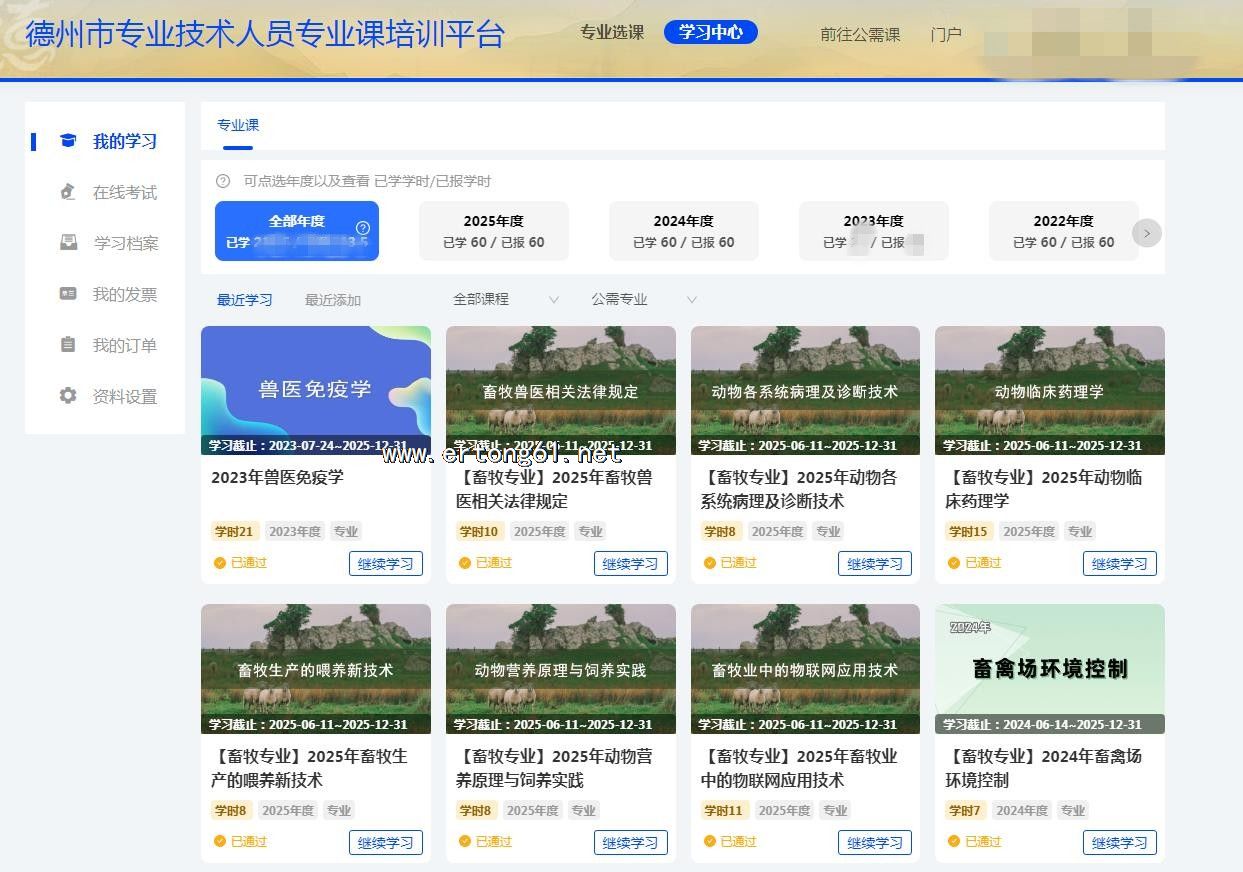Click the graduation cap icon beside 我的学习
Image resolution: width=1243 pixels, height=872 pixels.
point(68,141)
